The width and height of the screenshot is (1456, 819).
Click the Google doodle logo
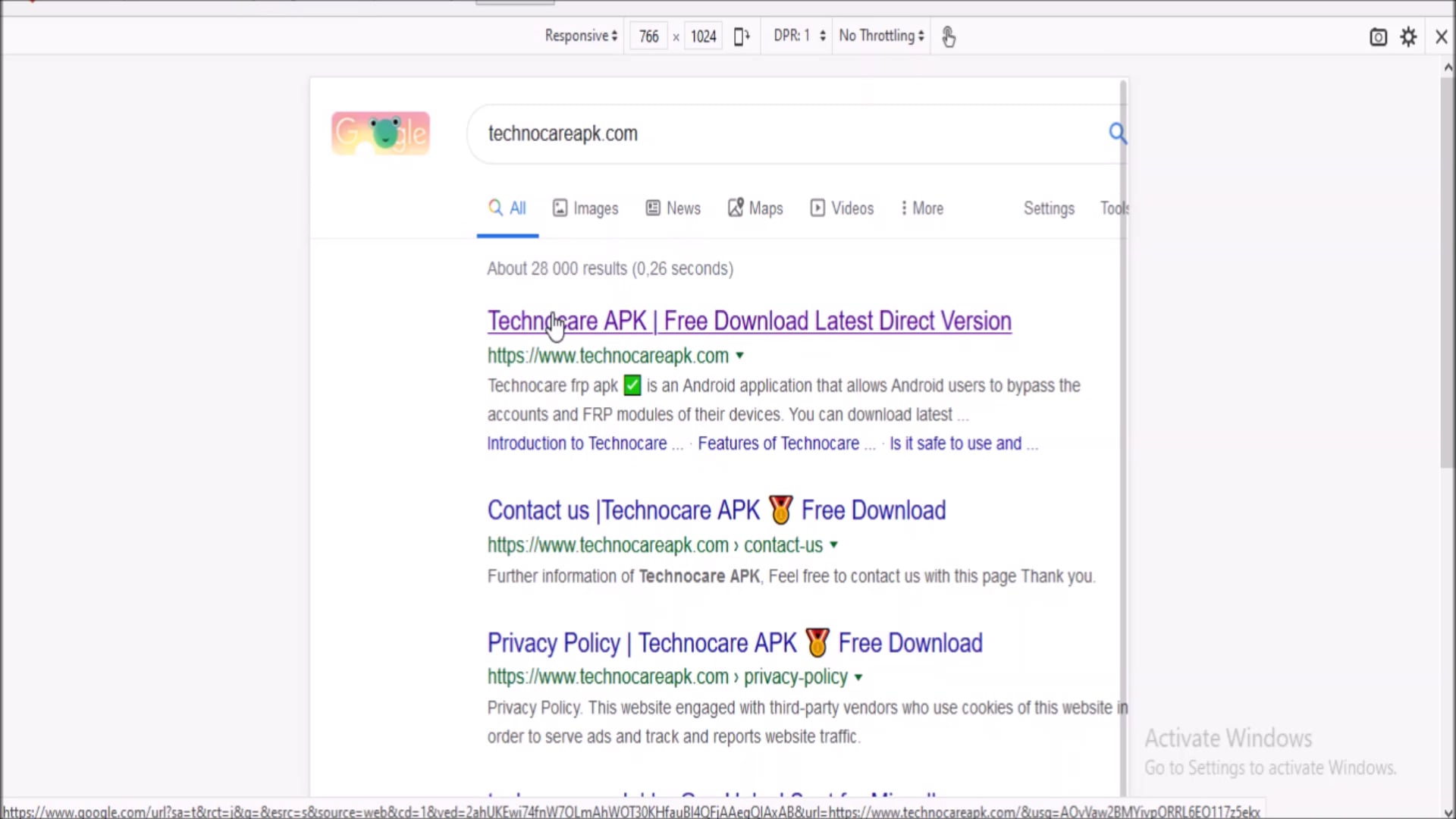point(381,133)
